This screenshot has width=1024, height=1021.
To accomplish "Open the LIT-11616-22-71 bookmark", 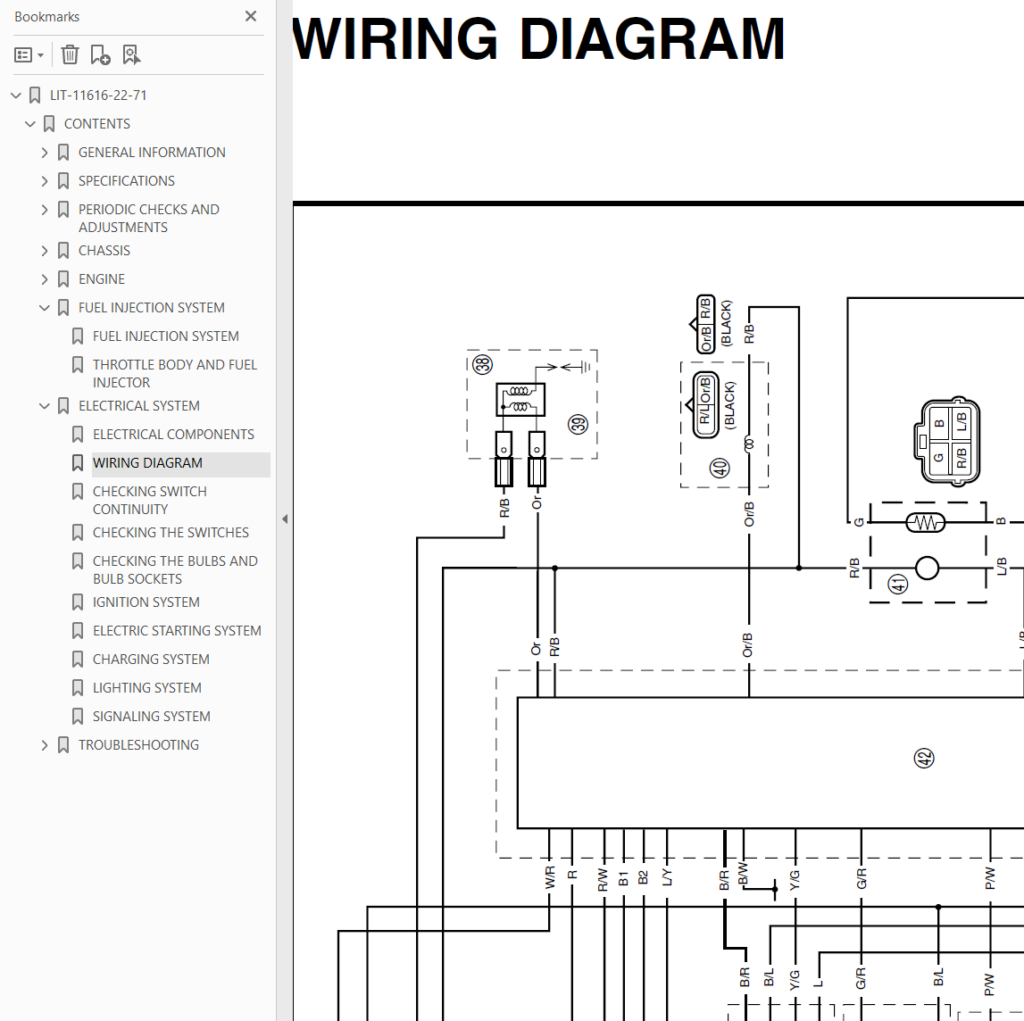I will click(x=99, y=95).
